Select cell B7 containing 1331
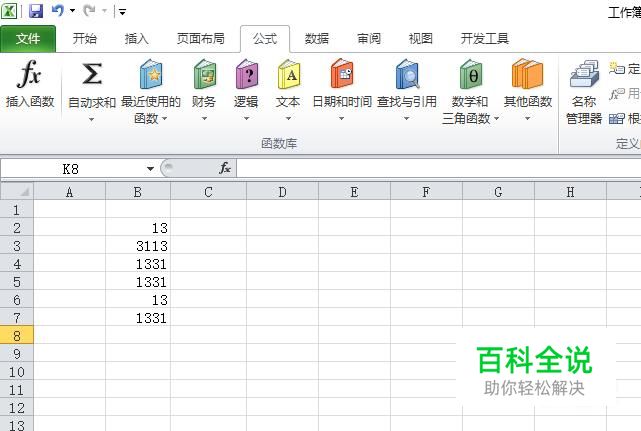This screenshot has width=641, height=431. [x=138, y=318]
